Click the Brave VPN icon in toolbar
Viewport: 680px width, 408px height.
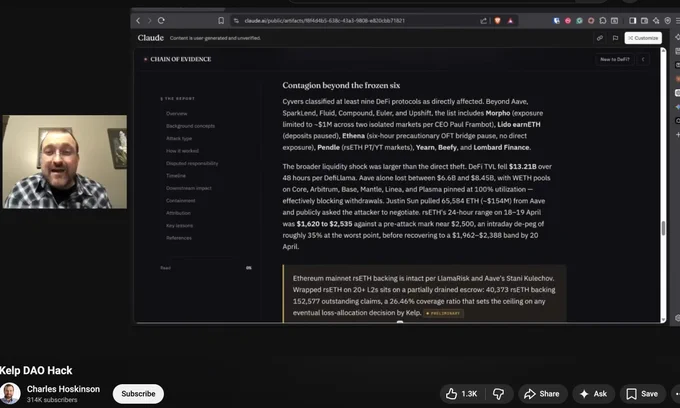coord(667,20)
